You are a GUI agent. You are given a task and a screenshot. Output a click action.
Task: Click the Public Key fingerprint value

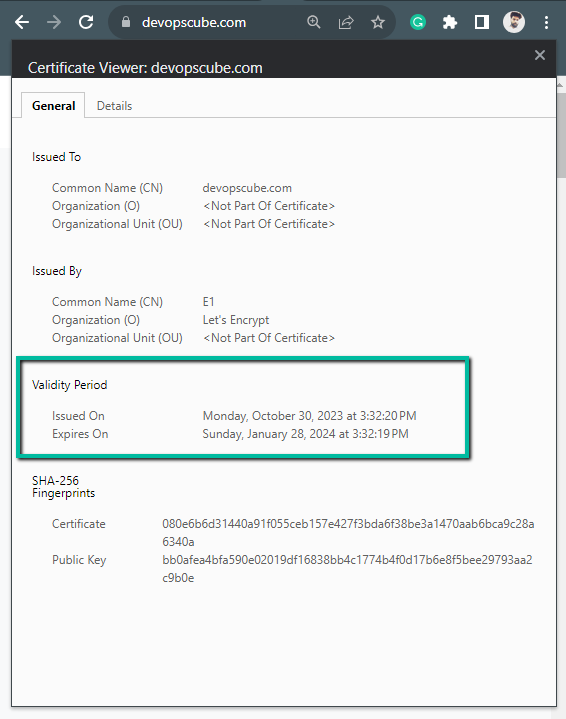pos(347,569)
